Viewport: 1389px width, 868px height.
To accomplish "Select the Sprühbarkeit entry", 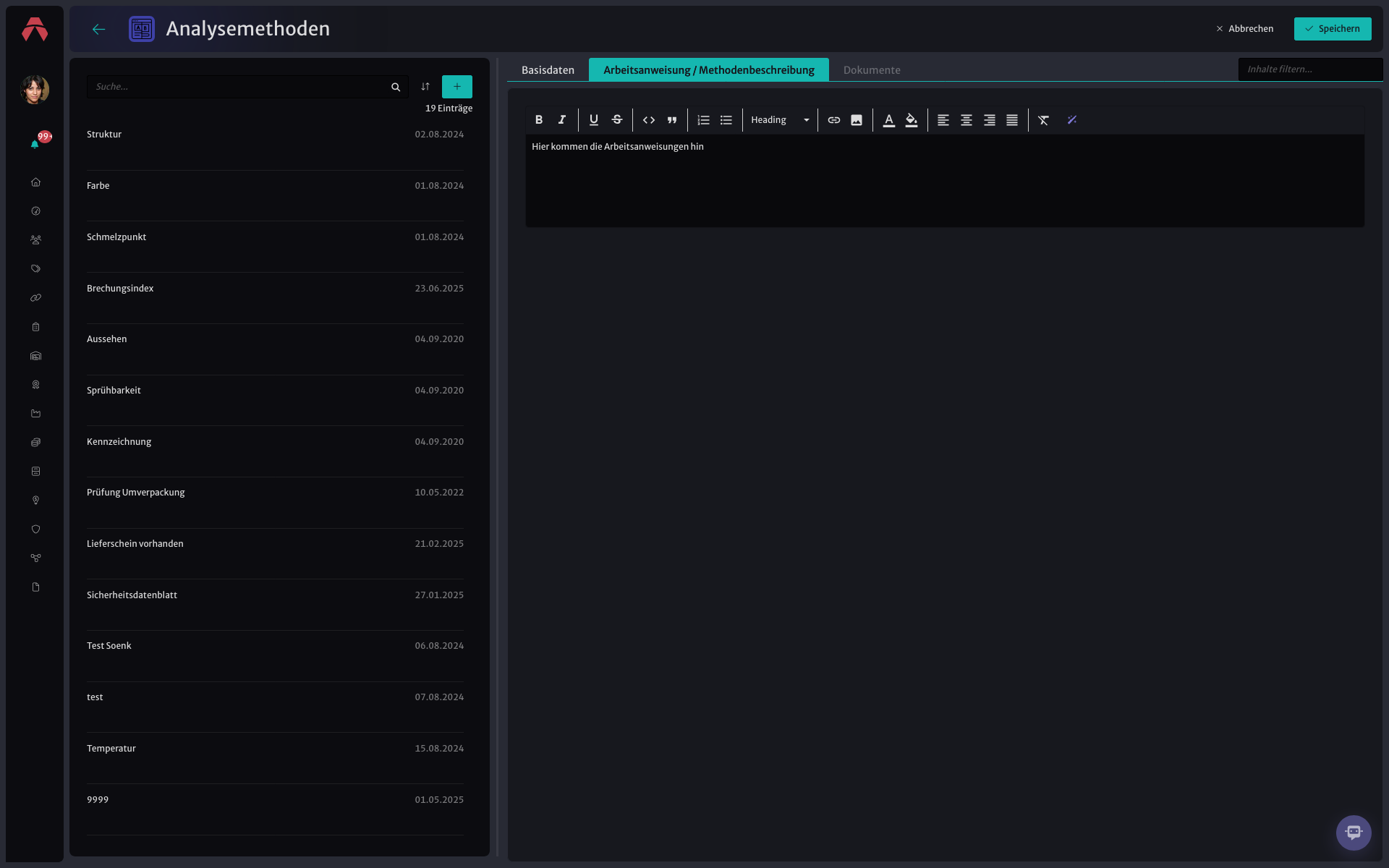I will coord(275,401).
